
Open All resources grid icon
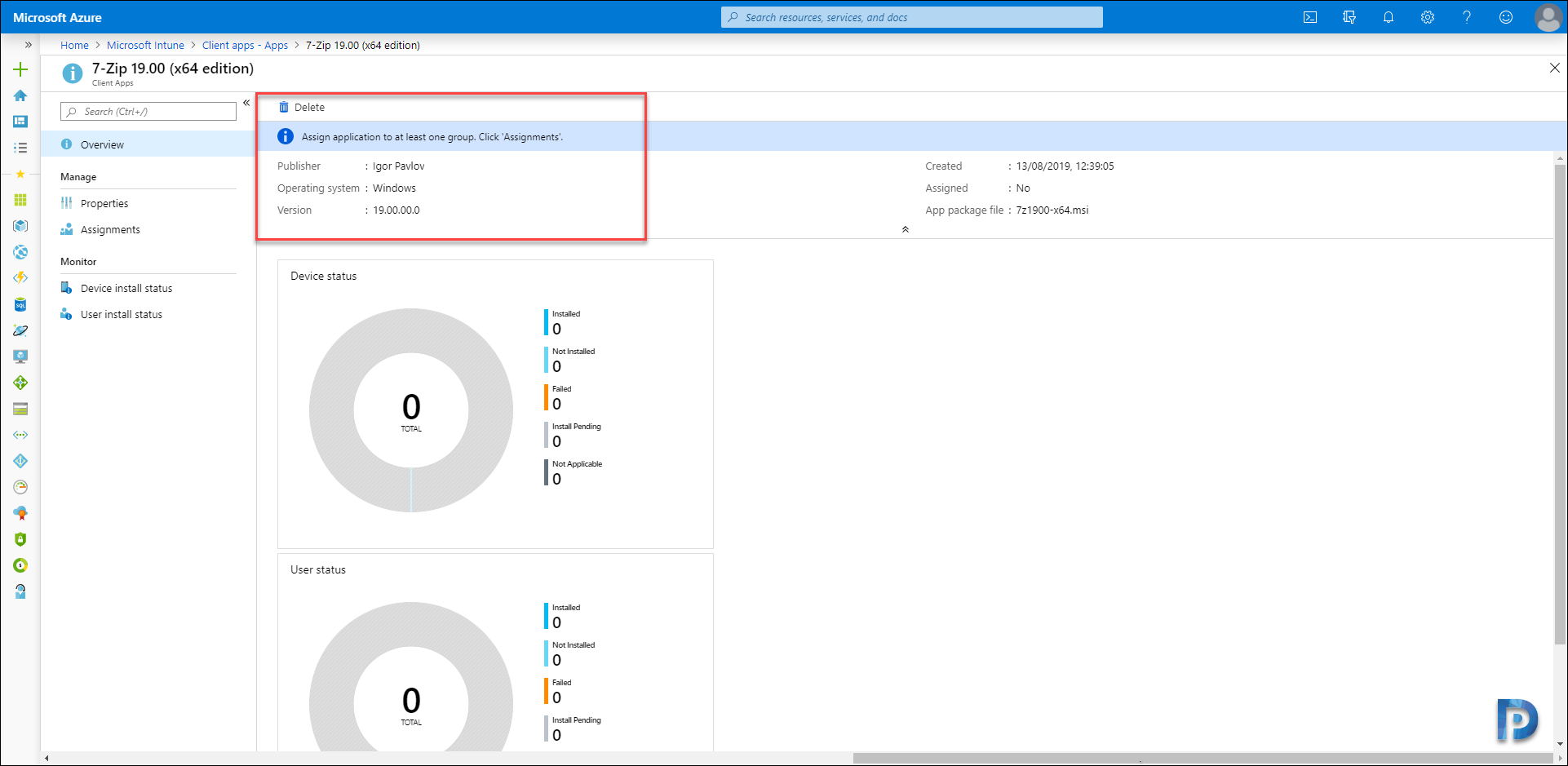[20, 200]
